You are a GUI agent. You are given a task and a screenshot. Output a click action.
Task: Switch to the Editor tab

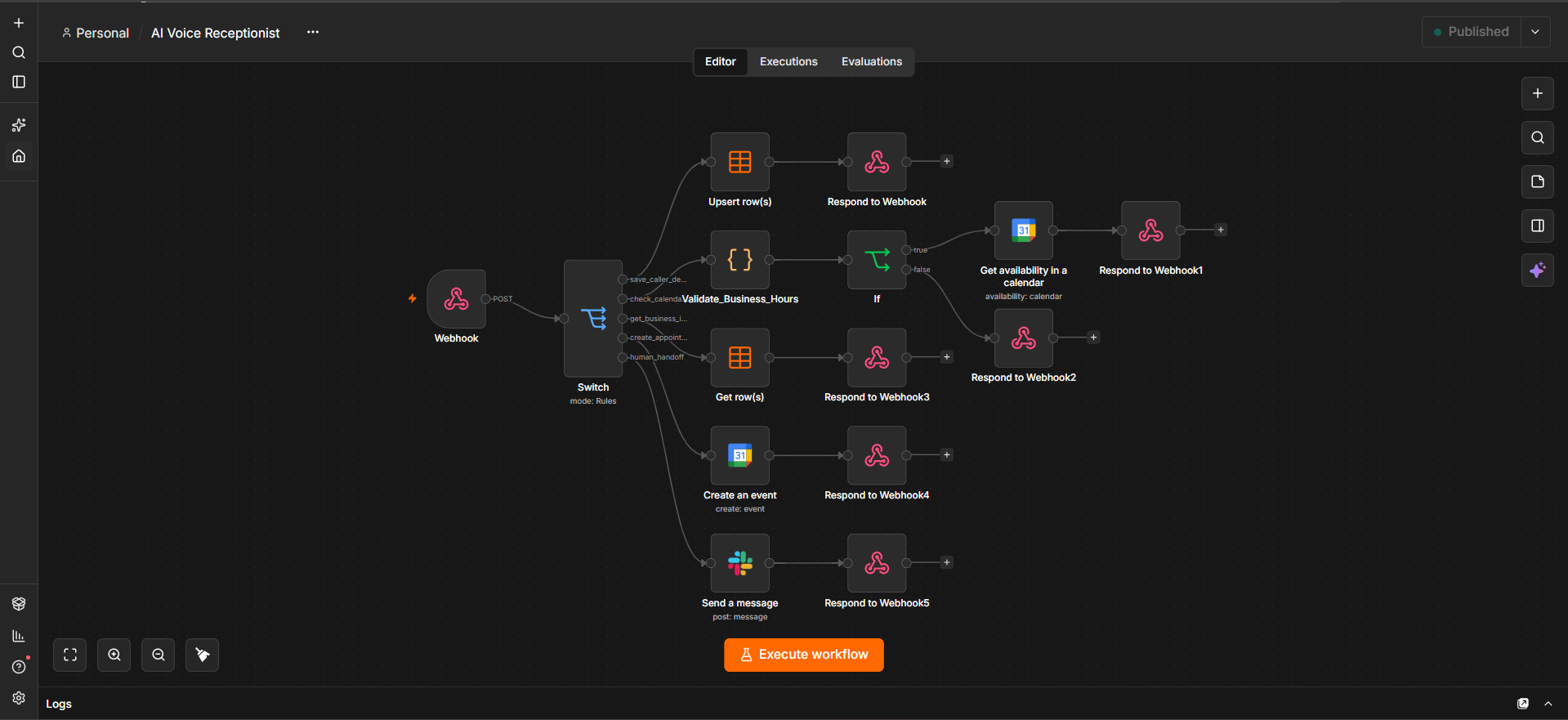click(721, 61)
